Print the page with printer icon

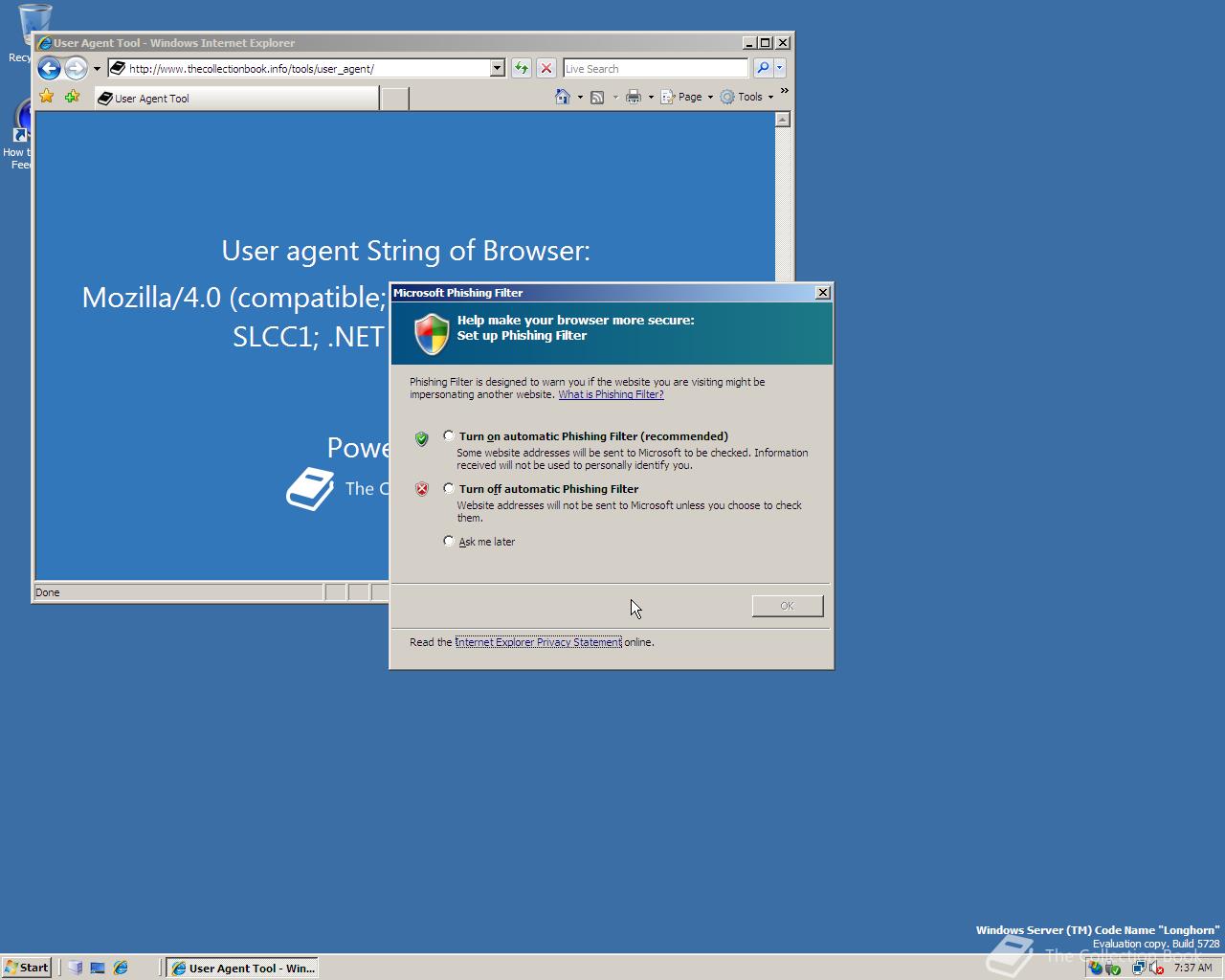coord(633,97)
